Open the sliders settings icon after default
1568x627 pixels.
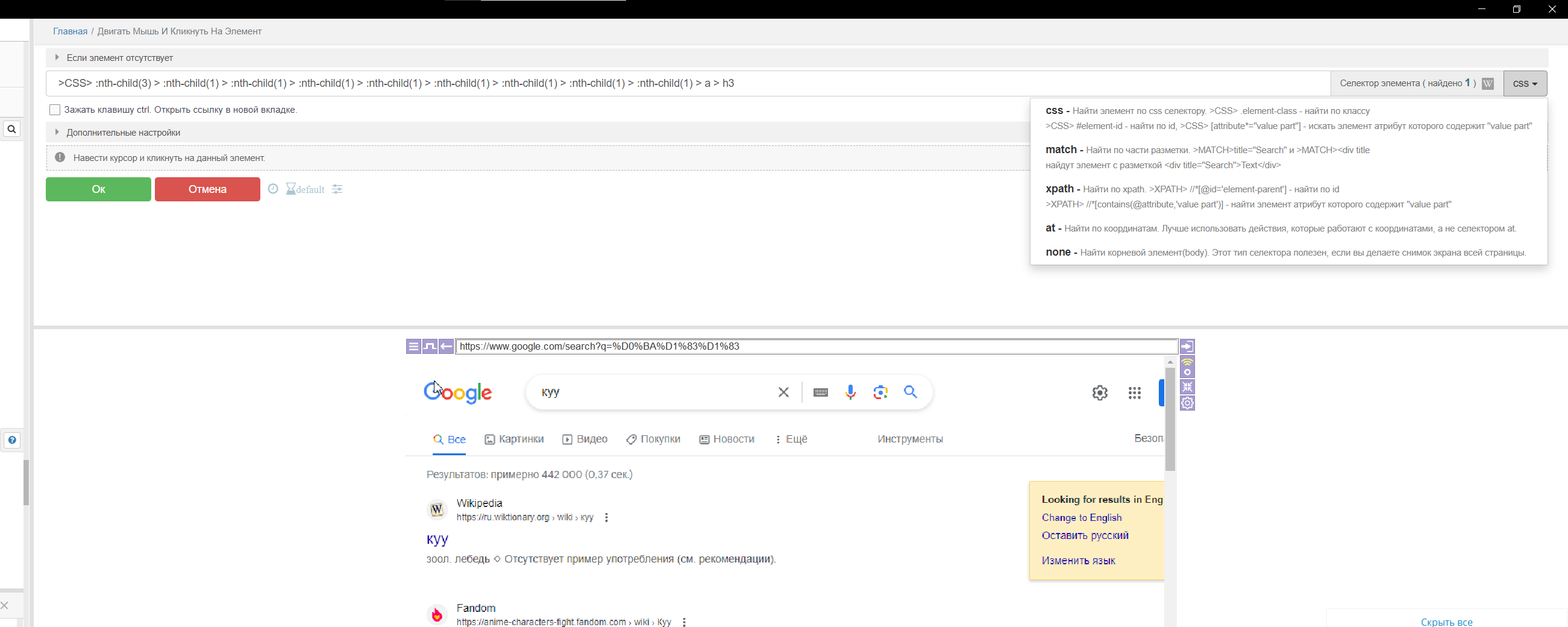(337, 189)
